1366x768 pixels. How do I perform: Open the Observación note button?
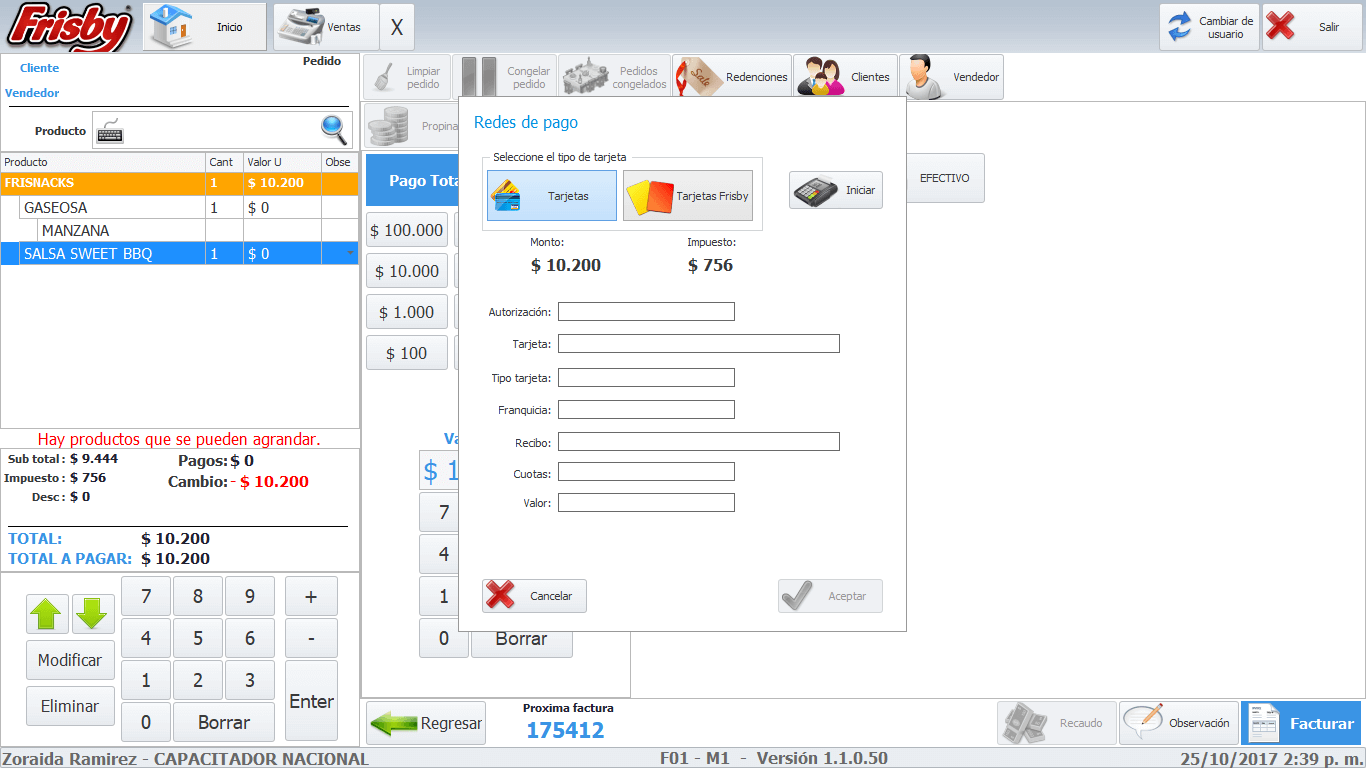point(1179,723)
